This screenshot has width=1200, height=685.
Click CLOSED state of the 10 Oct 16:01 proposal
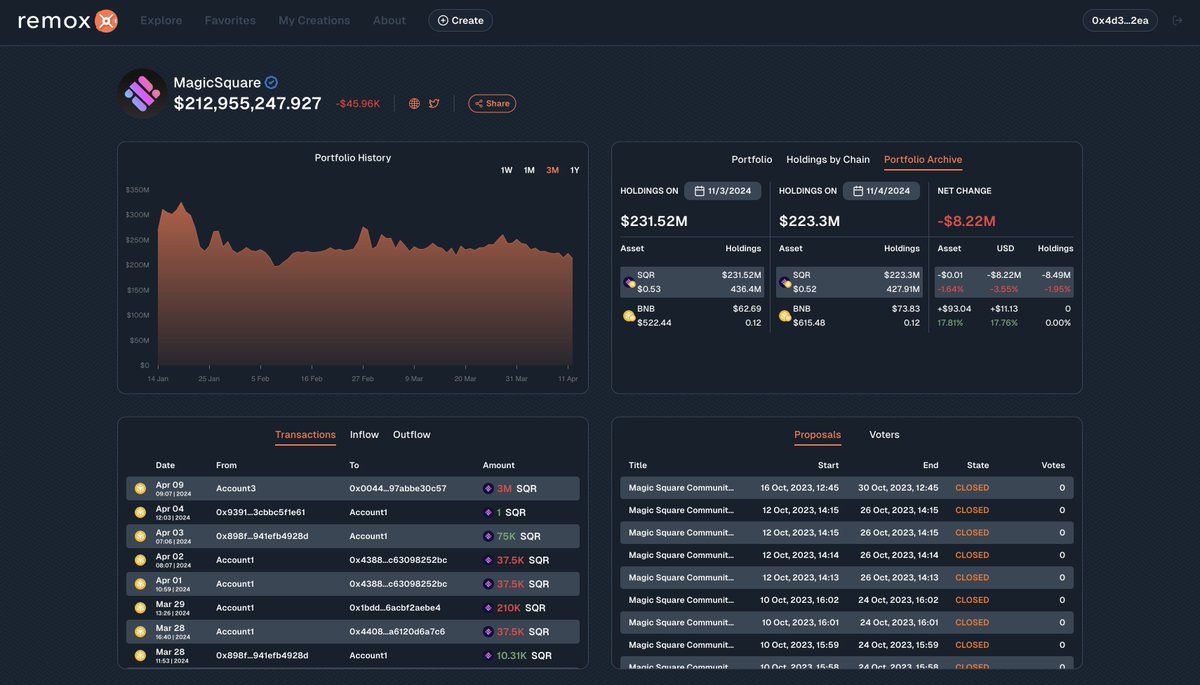(x=972, y=622)
